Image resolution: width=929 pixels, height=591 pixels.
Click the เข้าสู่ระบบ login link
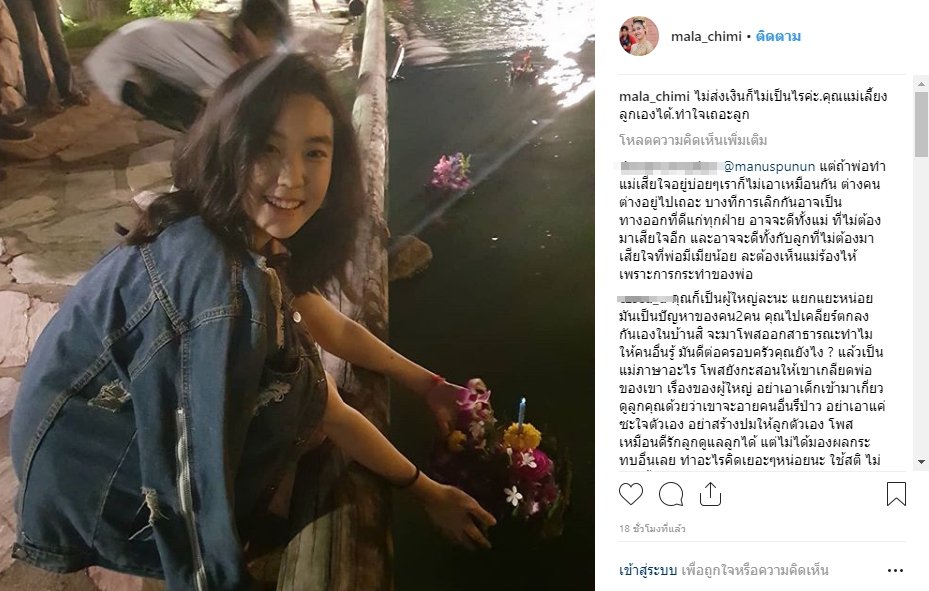point(648,570)
